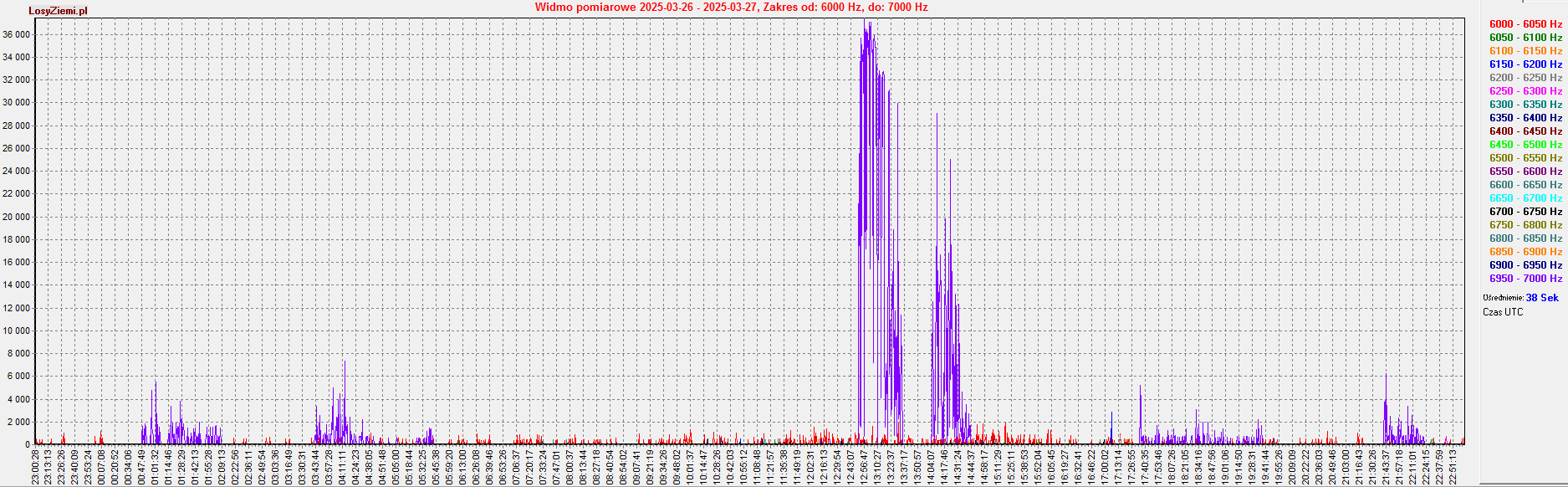Click the 12:56:47 time axis label
The image size is (1568, 487).
coord(865,467)
